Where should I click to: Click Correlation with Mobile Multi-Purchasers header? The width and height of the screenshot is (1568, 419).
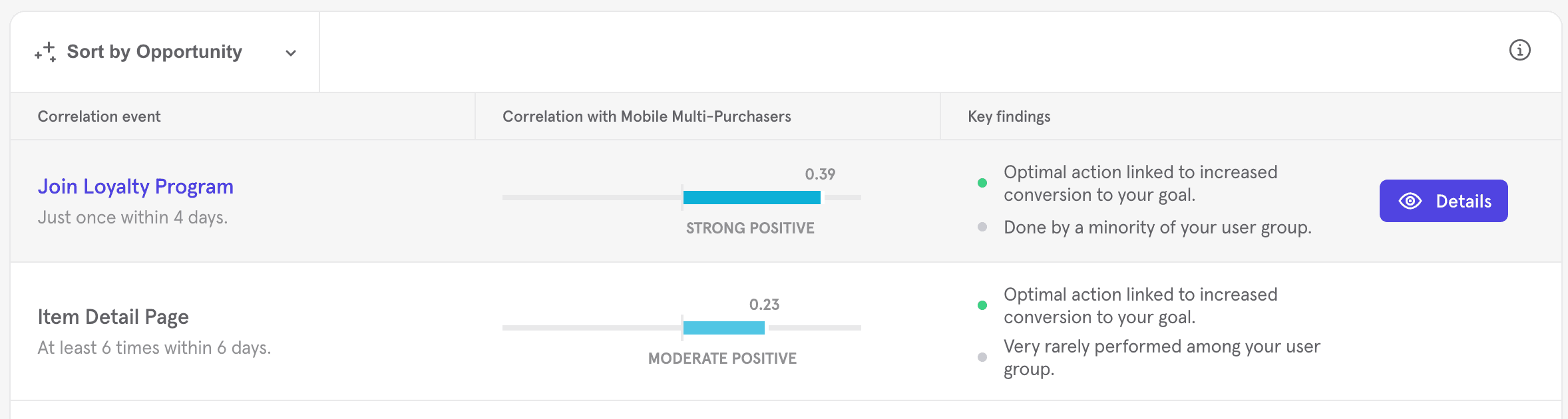tap(646, 116)
